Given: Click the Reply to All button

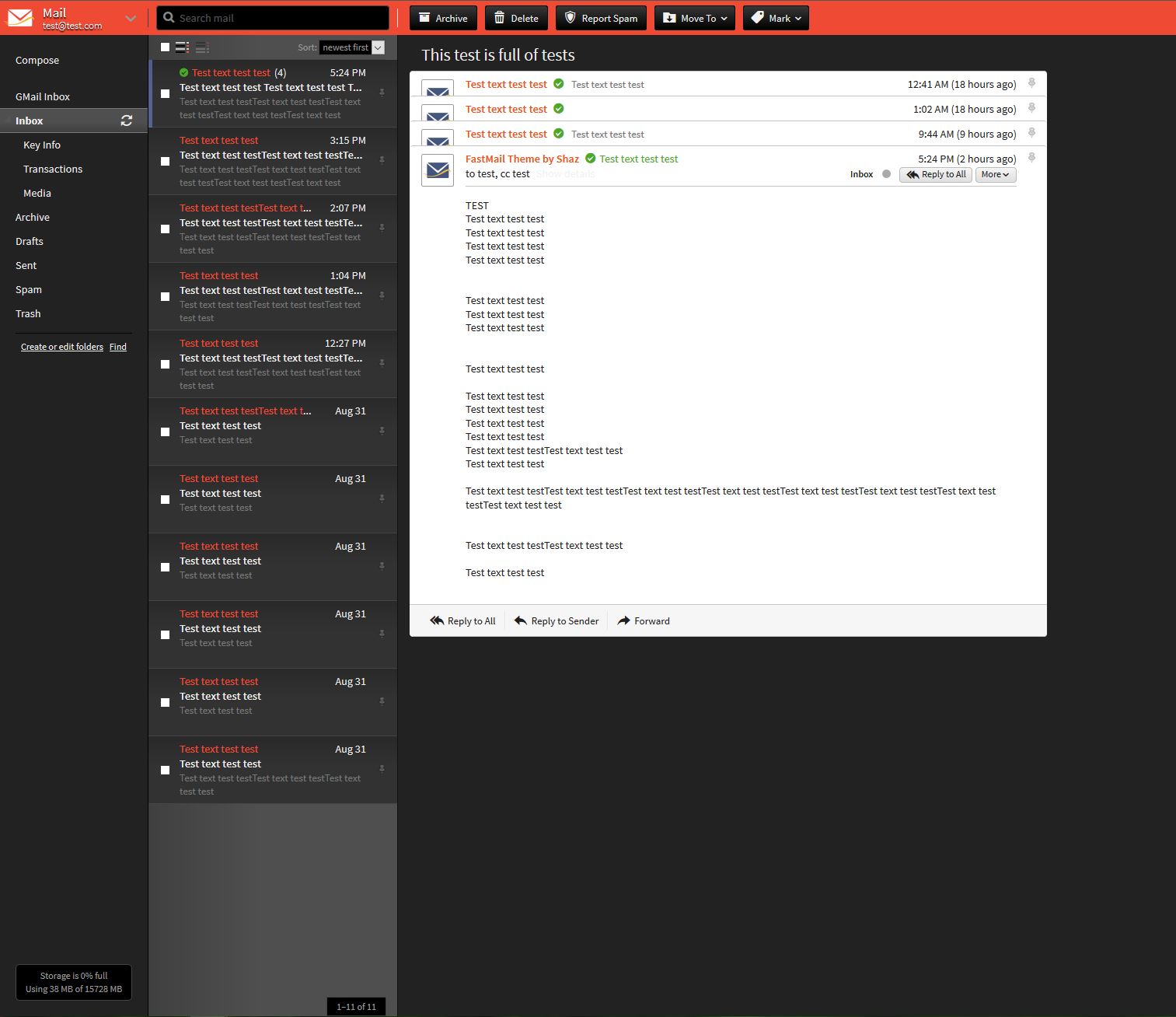Looking at the screenshot, I should pos(935,174).
